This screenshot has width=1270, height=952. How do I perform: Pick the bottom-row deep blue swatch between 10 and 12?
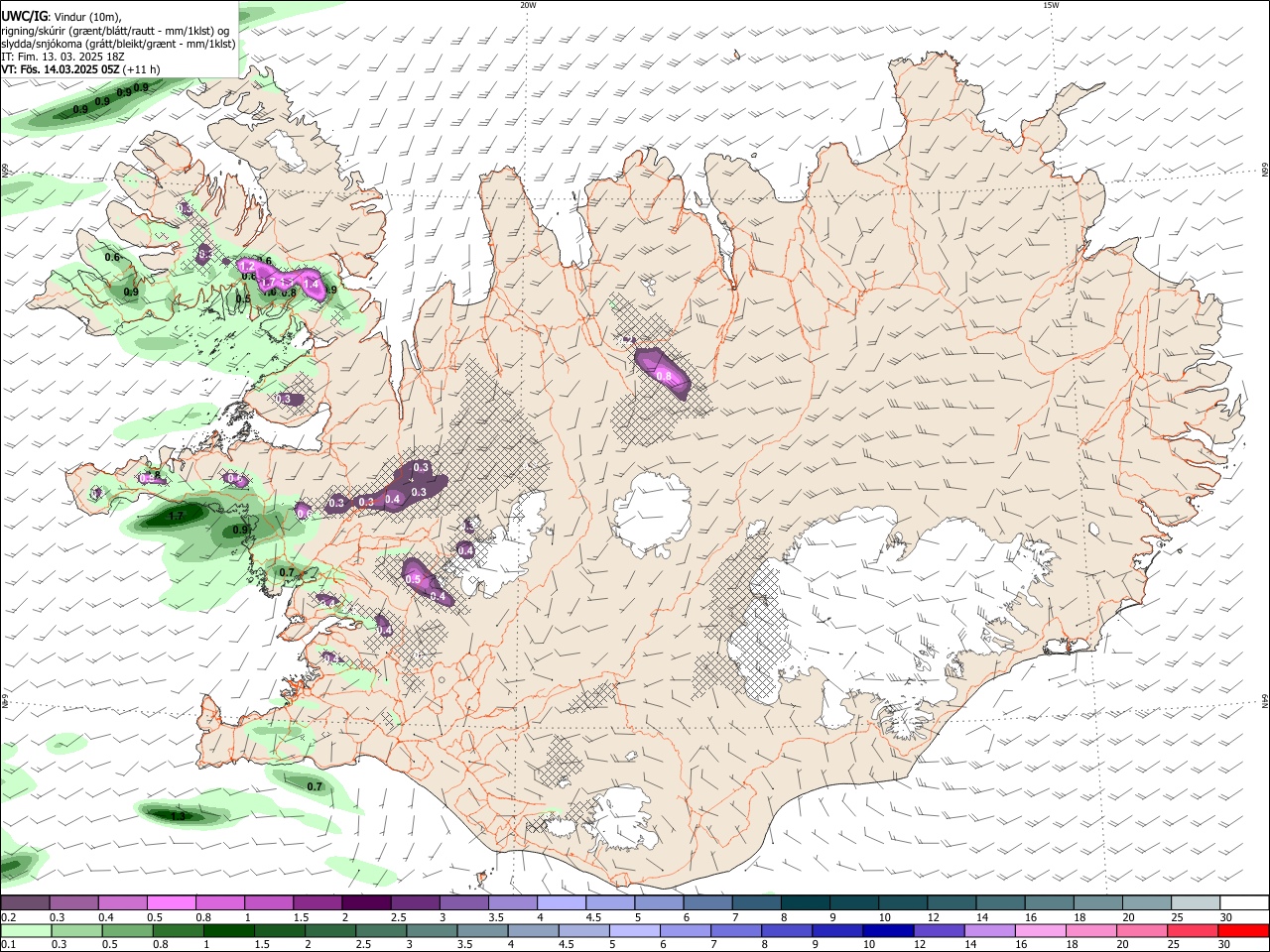coord(887,930)
